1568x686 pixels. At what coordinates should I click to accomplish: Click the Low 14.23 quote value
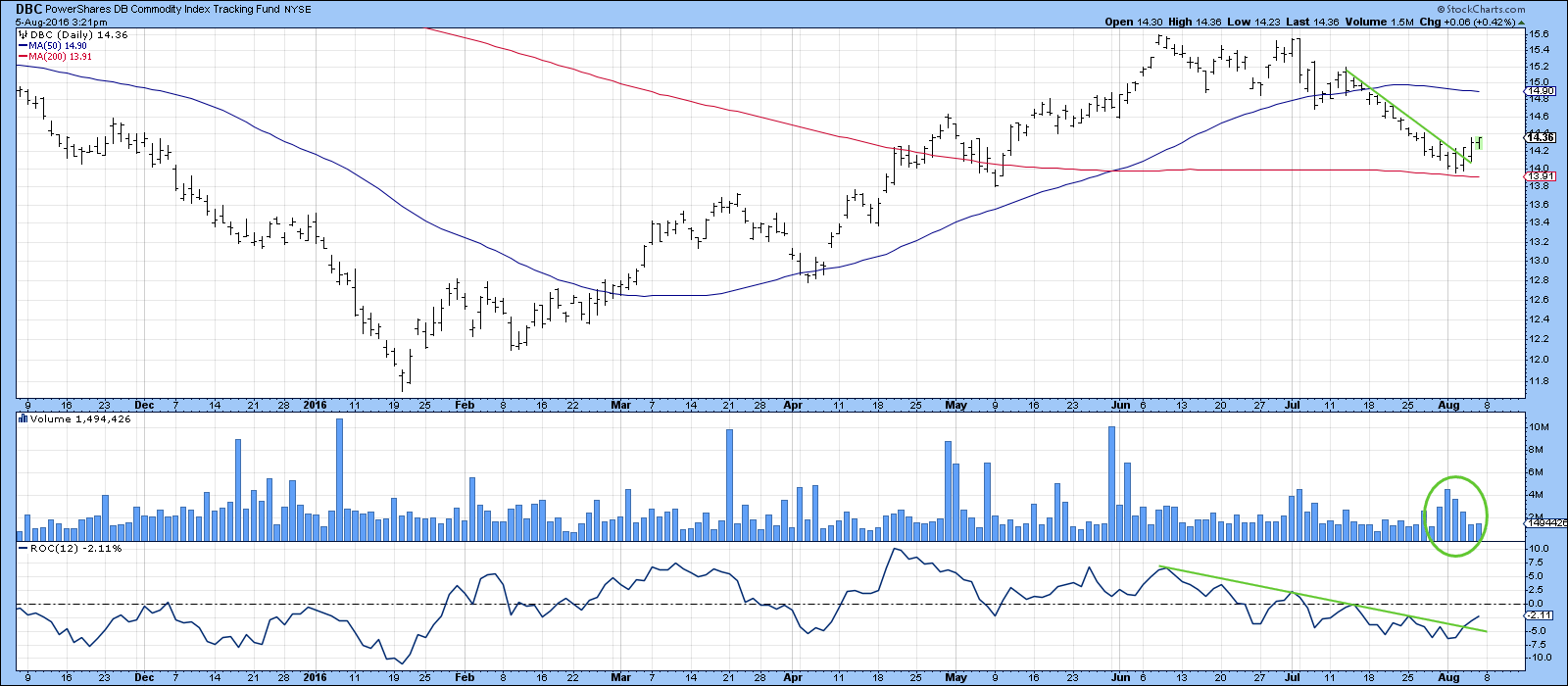point(1252,22)
